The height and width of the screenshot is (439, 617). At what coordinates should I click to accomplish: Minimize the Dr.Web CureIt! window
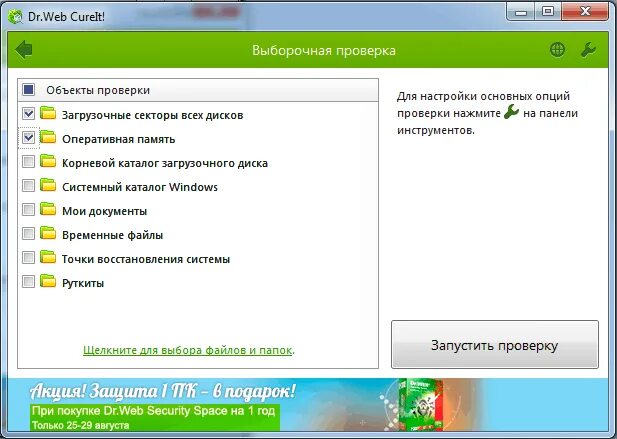(521, 12)
